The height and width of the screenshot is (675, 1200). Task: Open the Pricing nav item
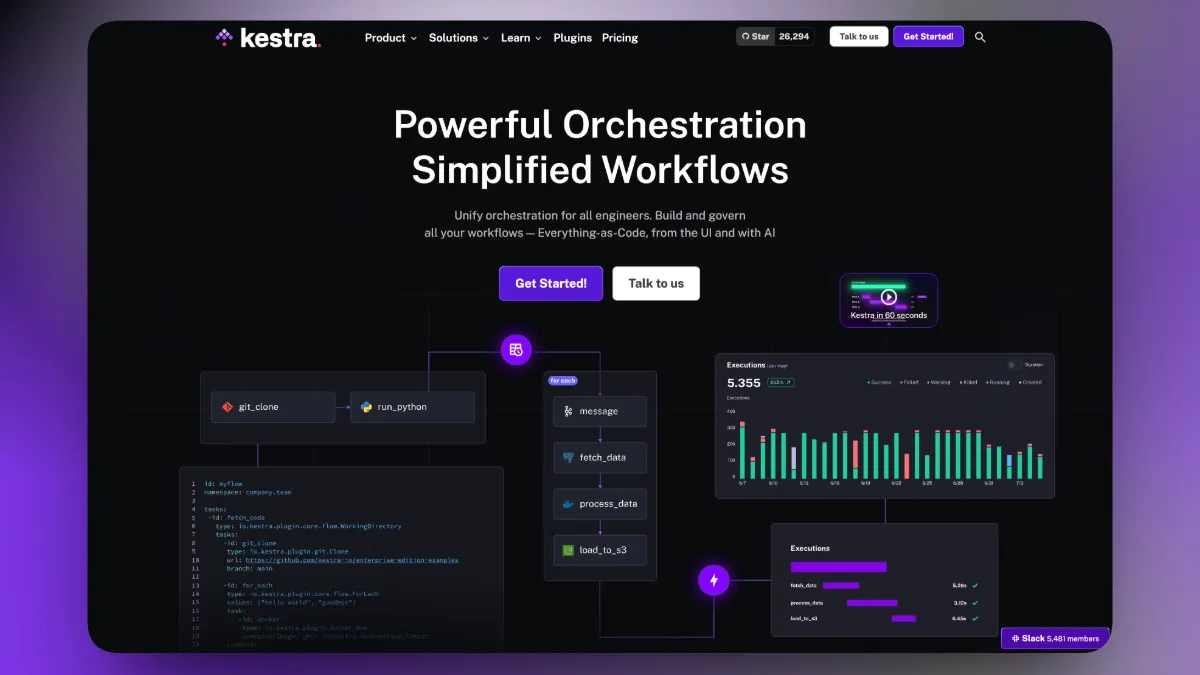point(620,38)
